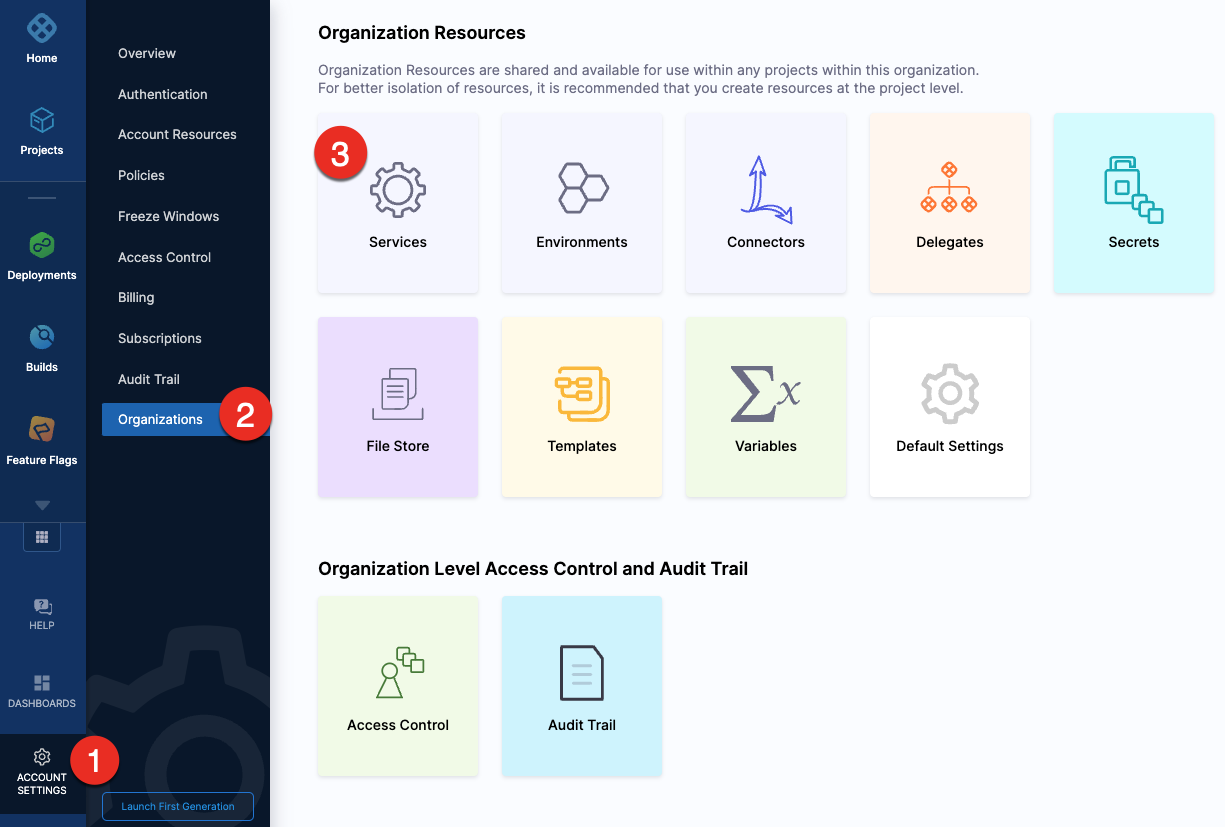The image size is (1225, 827).
Task: Open the File Store tile
Action: point(398,408)
